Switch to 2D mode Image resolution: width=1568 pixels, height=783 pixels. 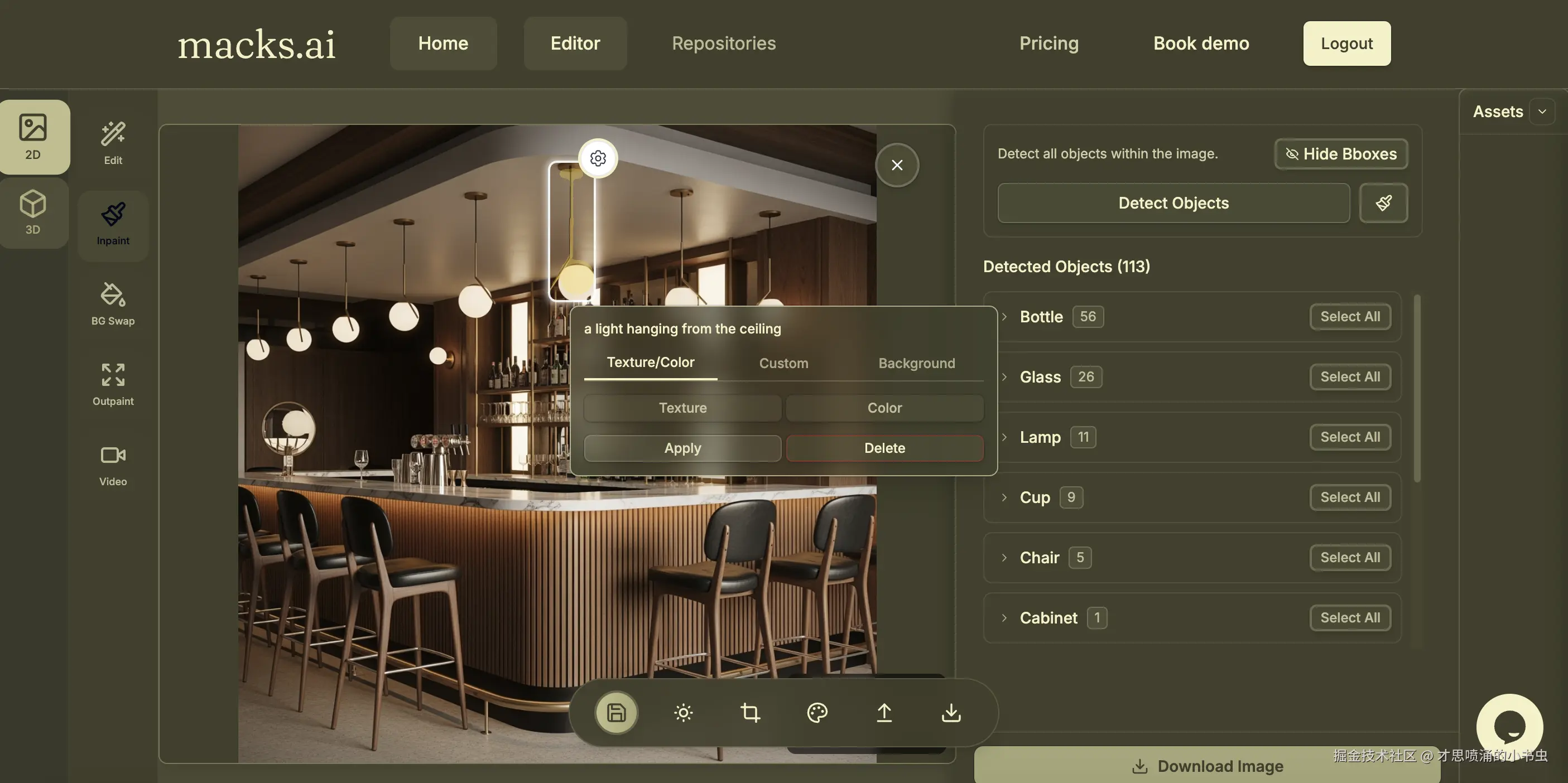(x=33, y=137)
